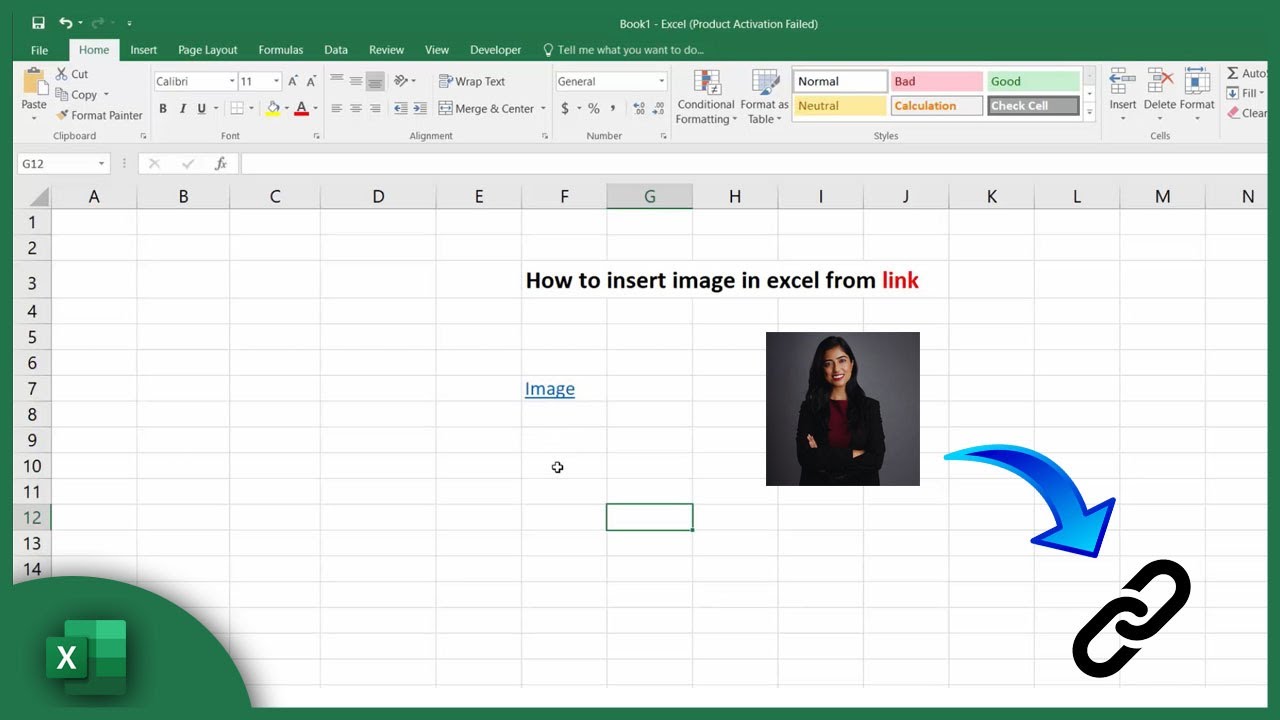Click Format cells icon

(x=1197, y=82)
